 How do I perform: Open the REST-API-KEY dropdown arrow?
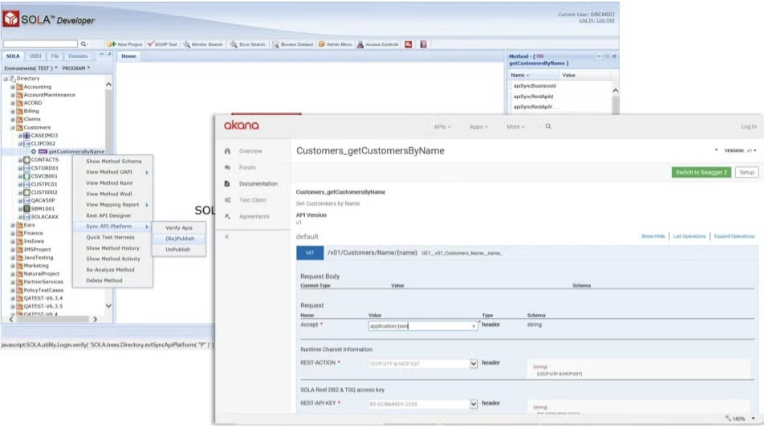pyautogui.click(x=473, y=404)
